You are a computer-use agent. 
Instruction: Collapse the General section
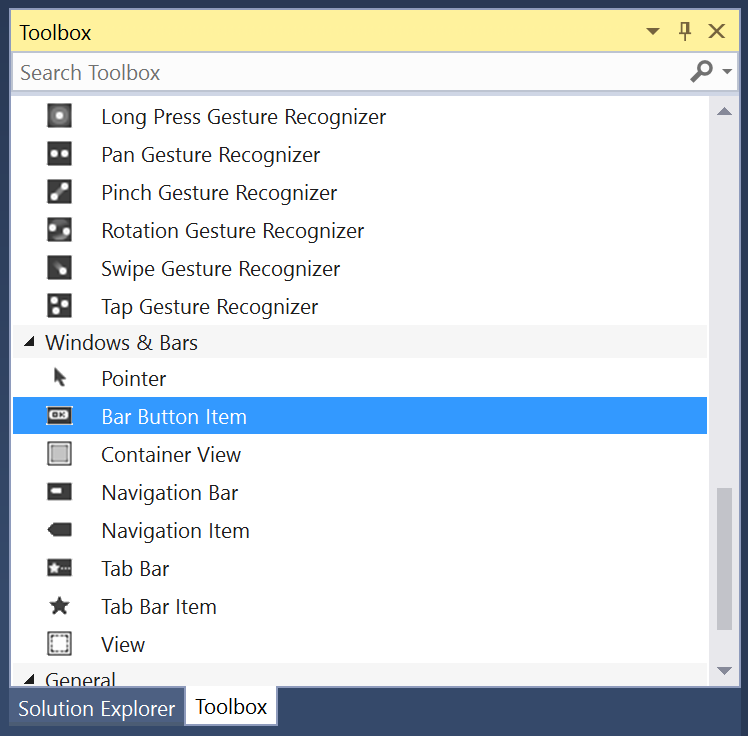coord(30,679)
